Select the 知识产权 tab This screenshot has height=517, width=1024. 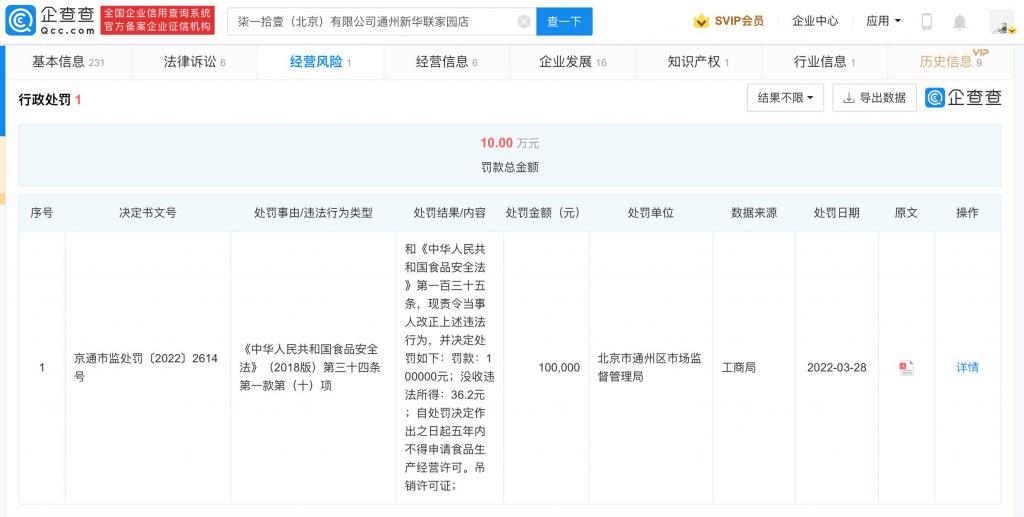click(698, 62)
